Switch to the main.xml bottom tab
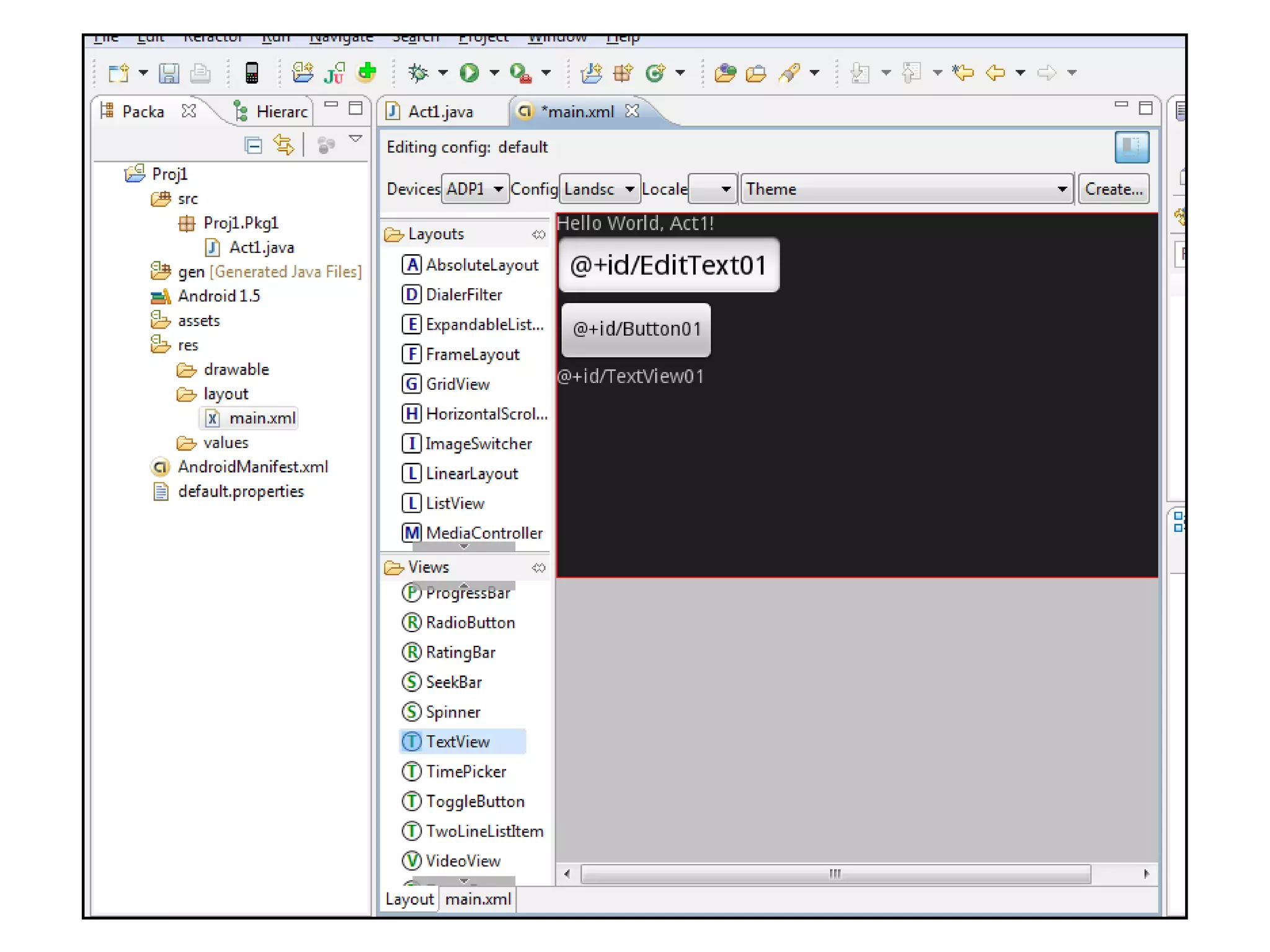The width and height of the screenshot is (1270, 952). [477, 899]
